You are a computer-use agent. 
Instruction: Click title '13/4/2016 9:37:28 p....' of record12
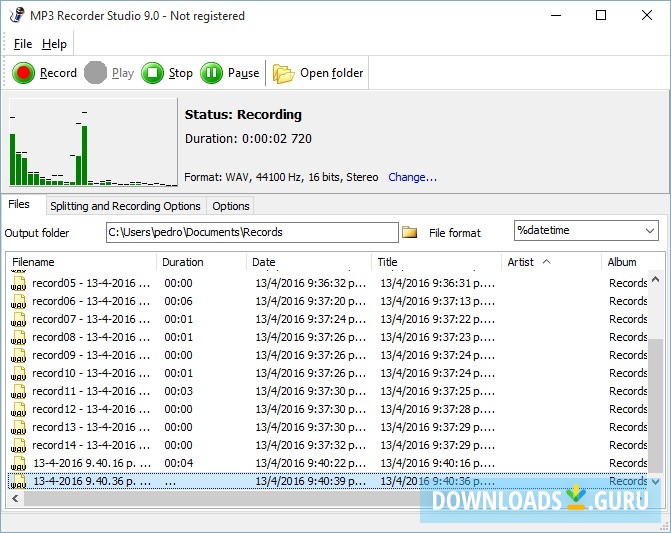(437, 409)
